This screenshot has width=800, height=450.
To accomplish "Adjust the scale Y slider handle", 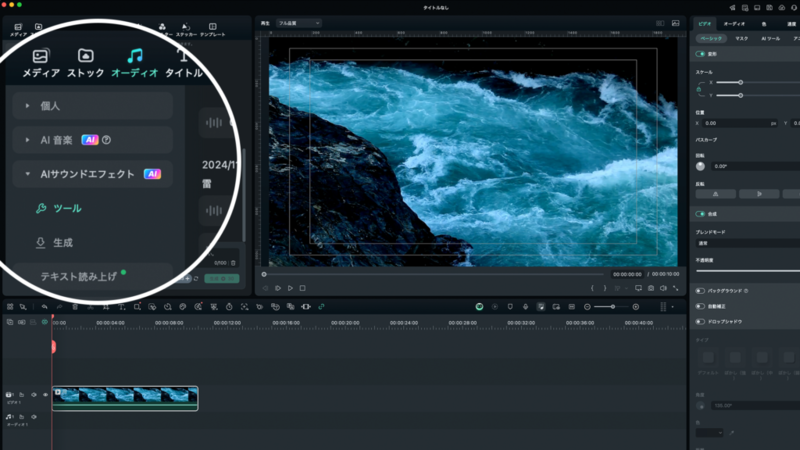I will click(x=740, y=95).
